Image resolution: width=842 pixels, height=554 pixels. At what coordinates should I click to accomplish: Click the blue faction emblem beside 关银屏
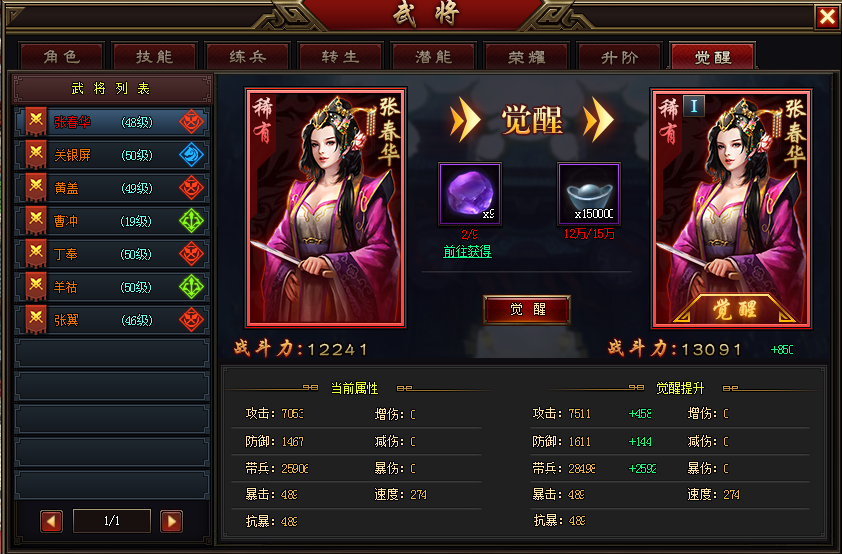191,155
